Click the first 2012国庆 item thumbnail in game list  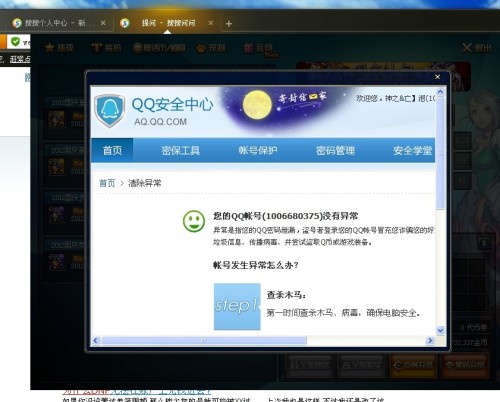tap(57, 119)
